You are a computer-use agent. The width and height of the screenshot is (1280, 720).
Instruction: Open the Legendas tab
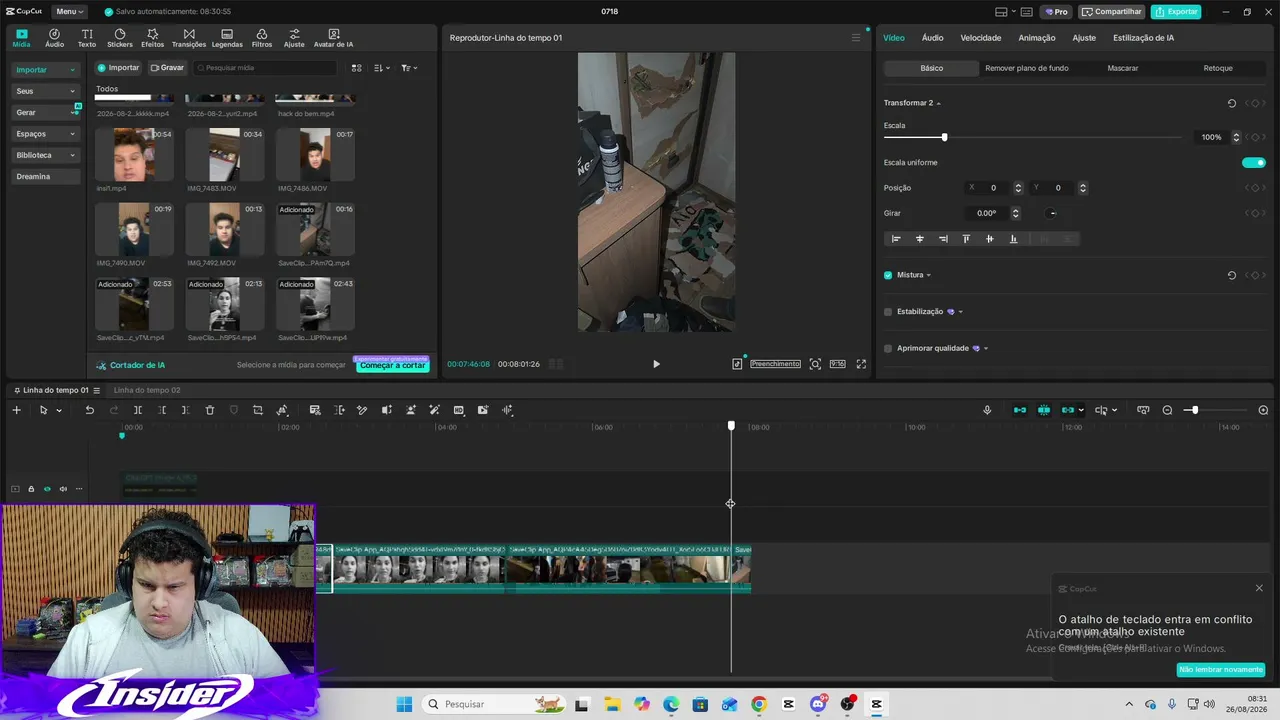pyautogui.click(x=227, y=38)
